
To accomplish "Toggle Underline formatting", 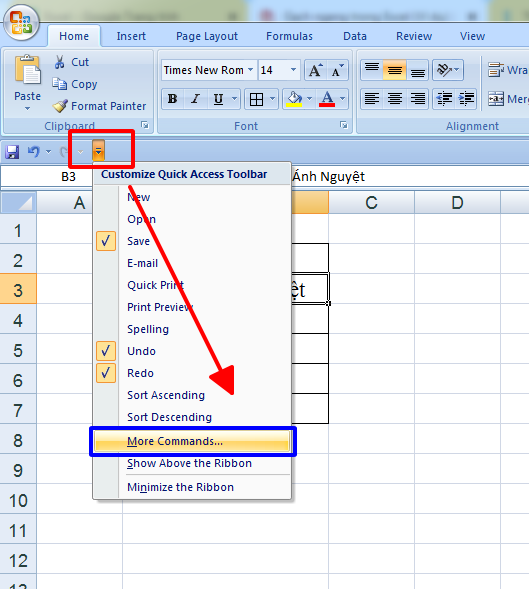I will (218, 99).
